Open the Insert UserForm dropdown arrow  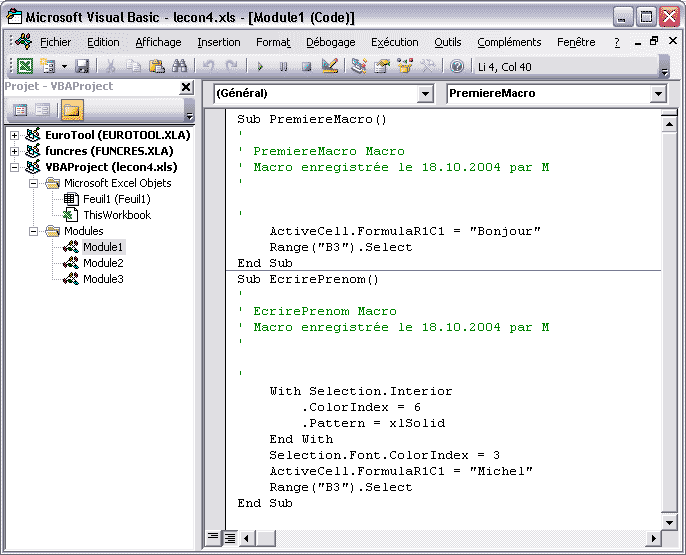point(64,66)
